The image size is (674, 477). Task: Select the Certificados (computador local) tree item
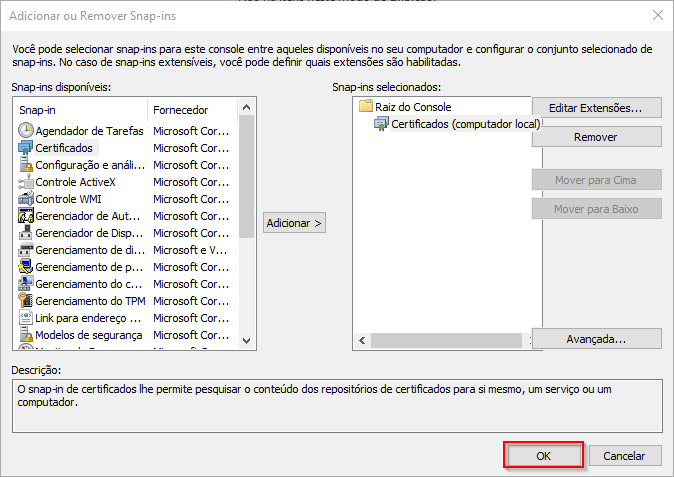click(x=458, y=124)
